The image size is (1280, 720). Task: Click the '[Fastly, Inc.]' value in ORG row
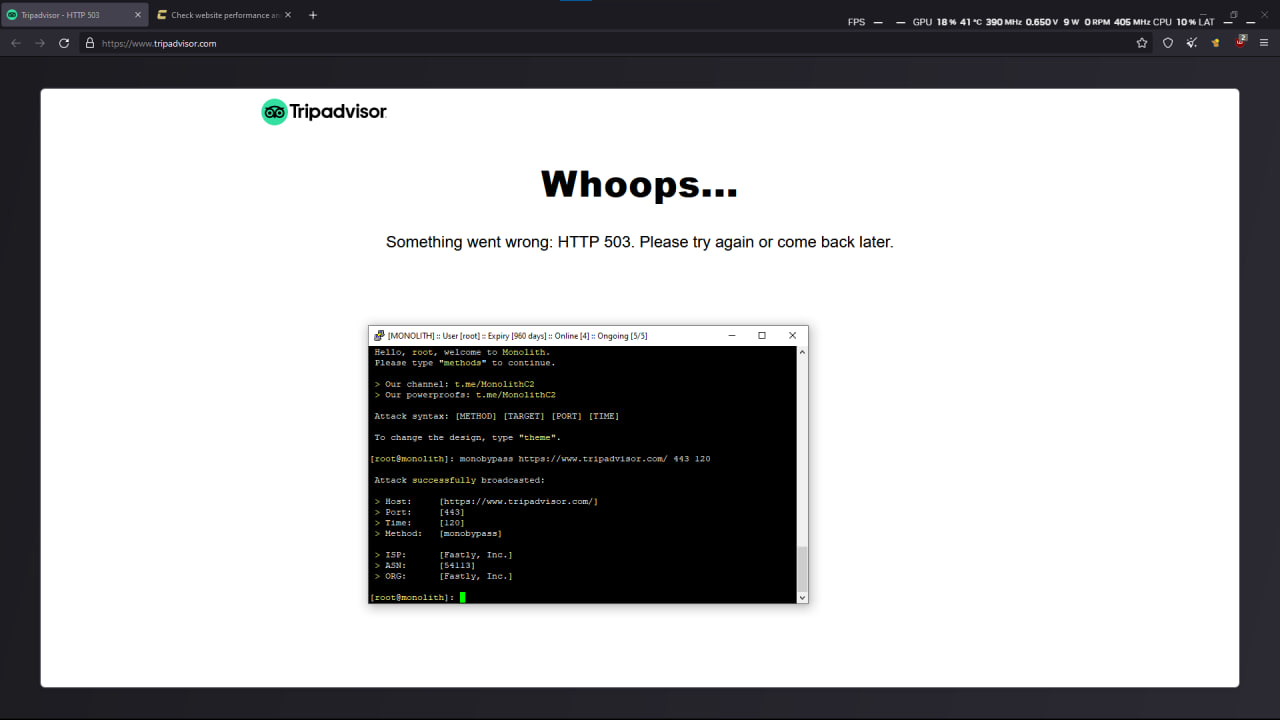pos(476,576)
